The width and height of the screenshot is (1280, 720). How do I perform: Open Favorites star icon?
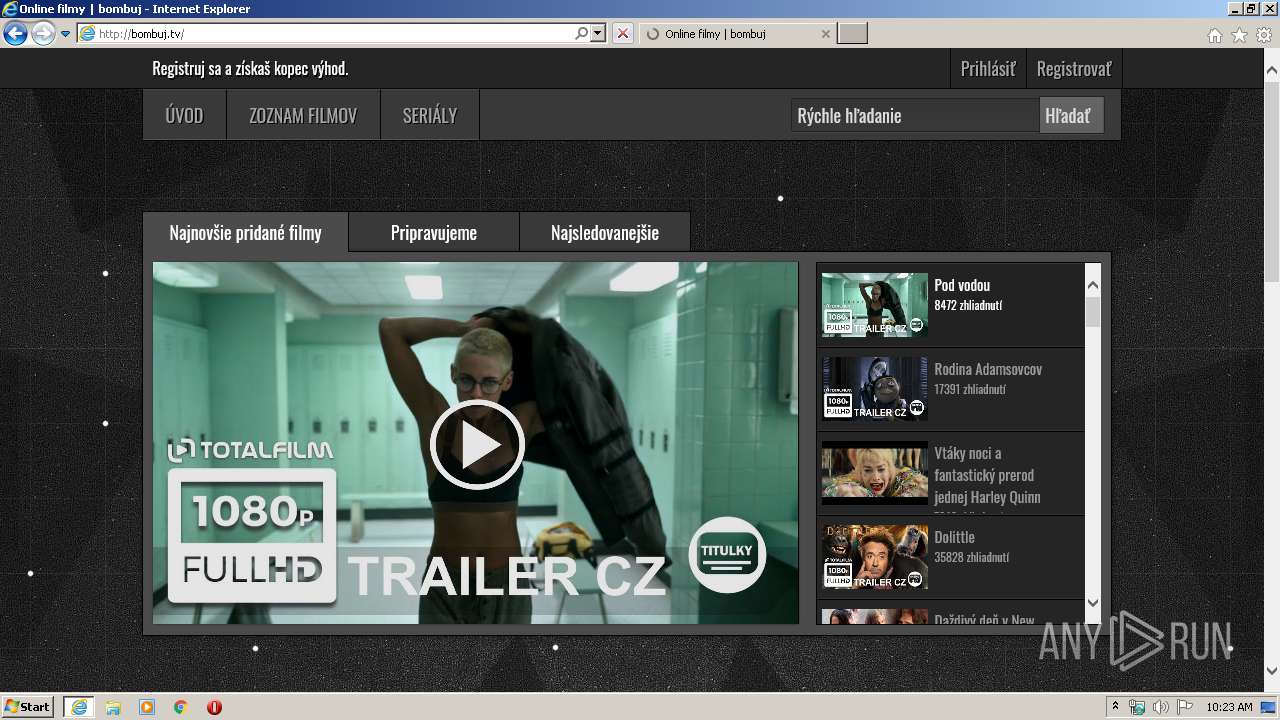click(1239, 35)
